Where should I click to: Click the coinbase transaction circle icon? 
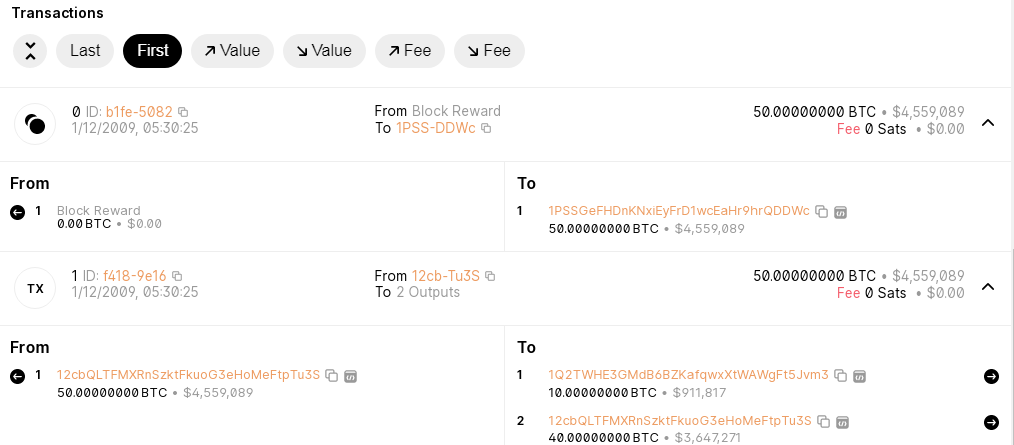click(35, 124)
